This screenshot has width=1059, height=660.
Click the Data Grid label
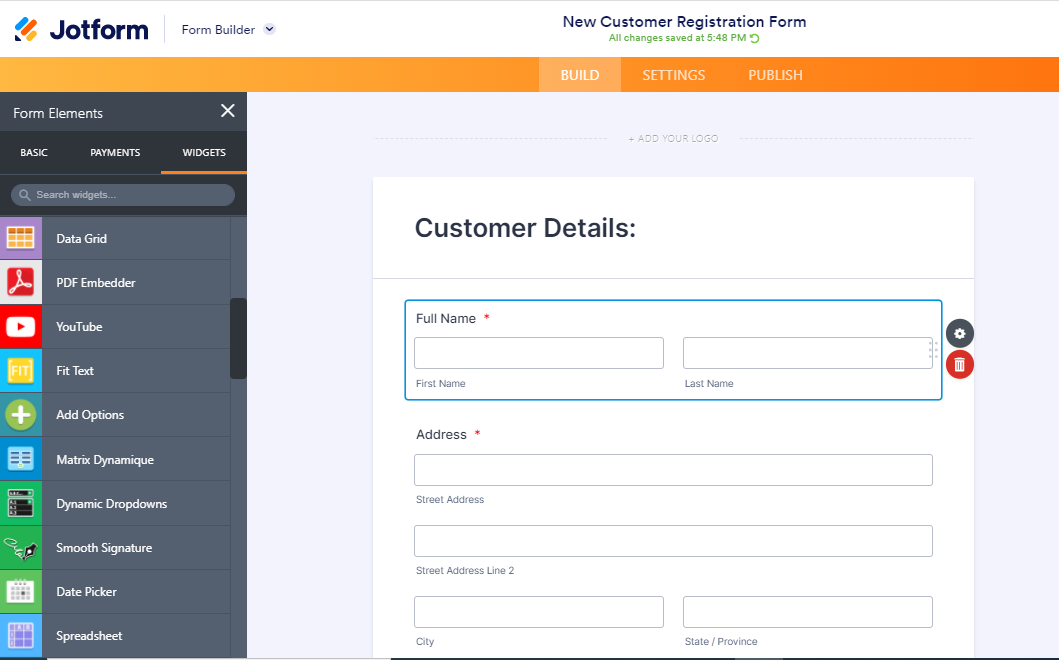point(82,238)
